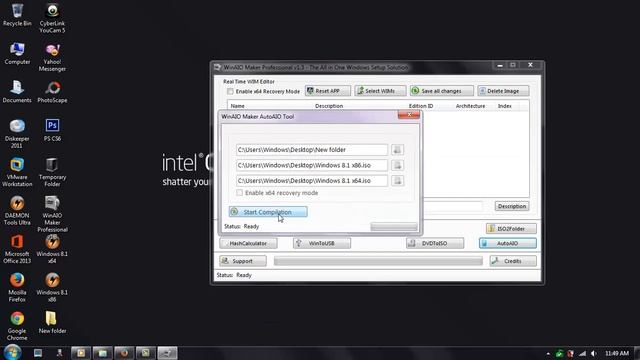Select Windows 8.1 x86 desktop image file

click(x=52, y=287)
